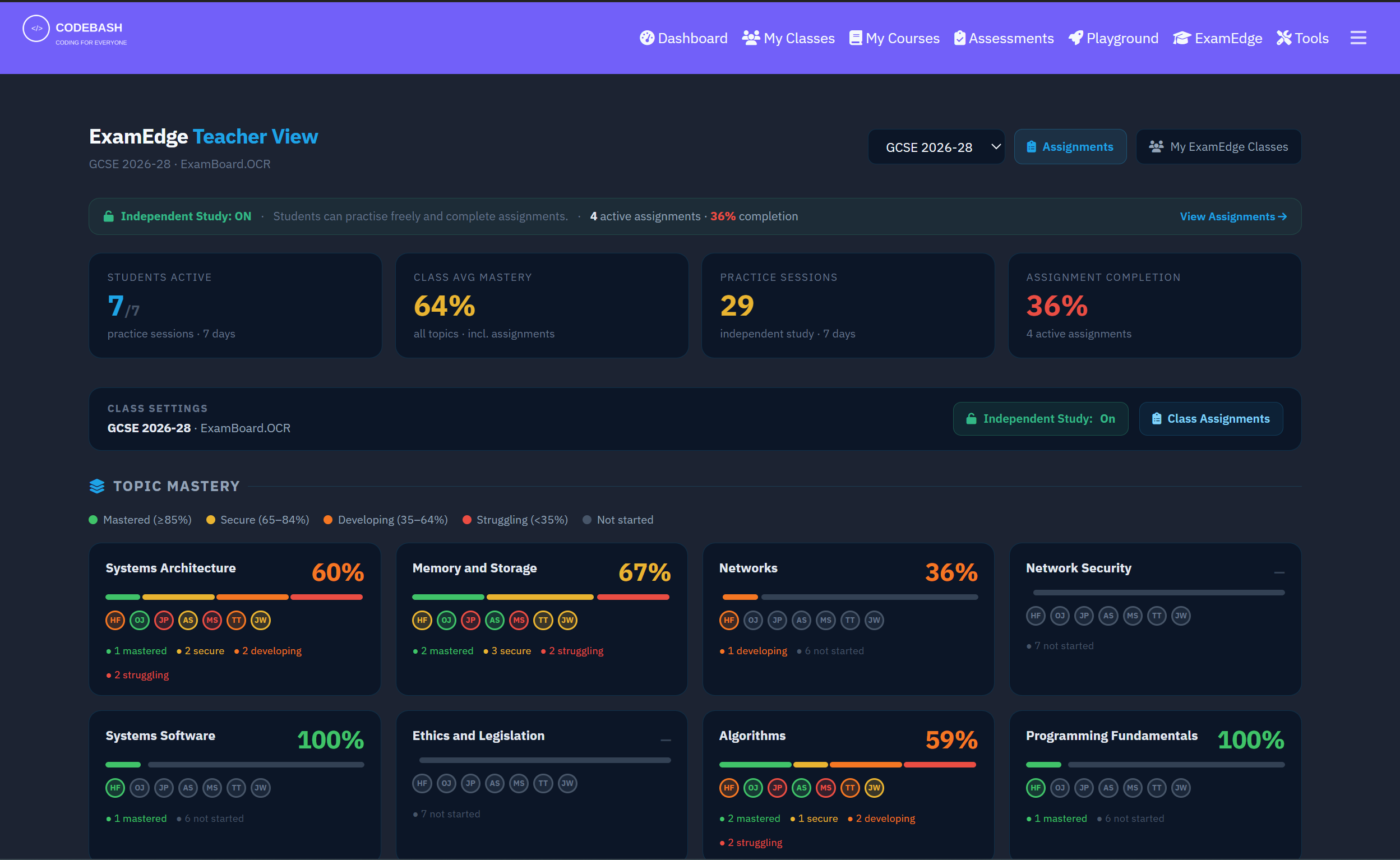Click the CodeBash logo
The image size is (1400, 860).
click(x=36, y=29)
